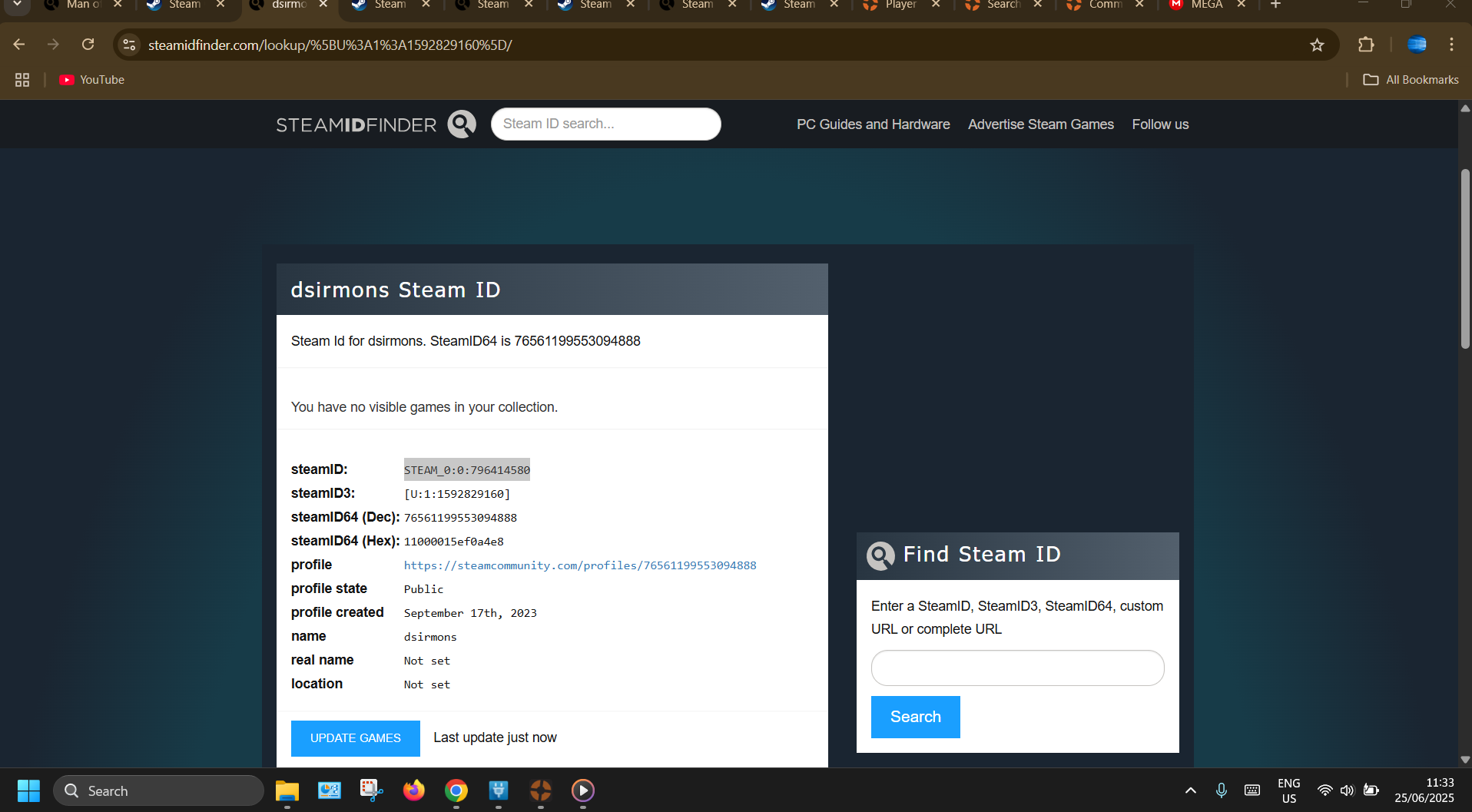Open the Windows Start menu

(x=28, y=790)
